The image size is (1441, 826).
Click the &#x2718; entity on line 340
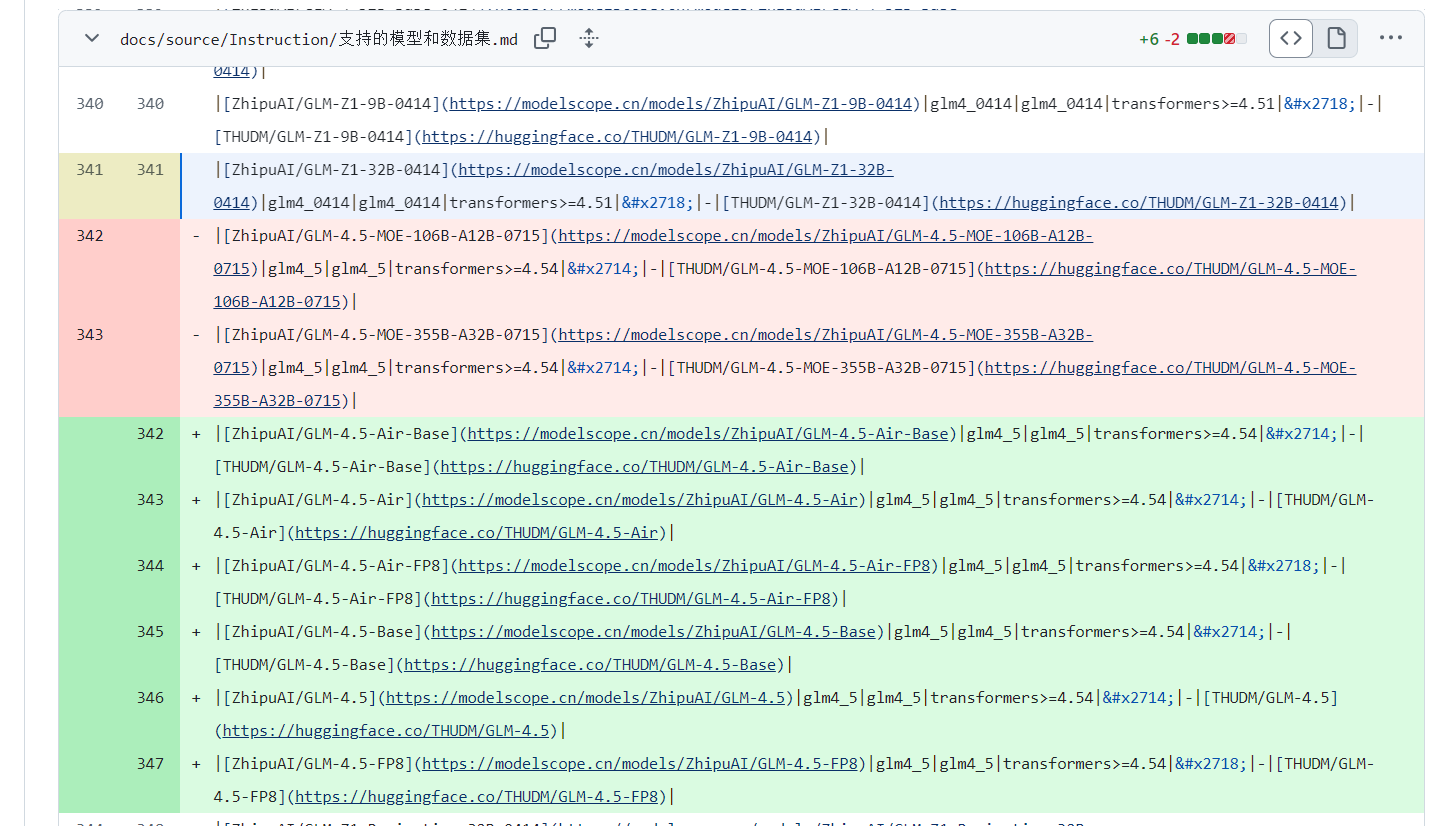(x=1320, y=104)
